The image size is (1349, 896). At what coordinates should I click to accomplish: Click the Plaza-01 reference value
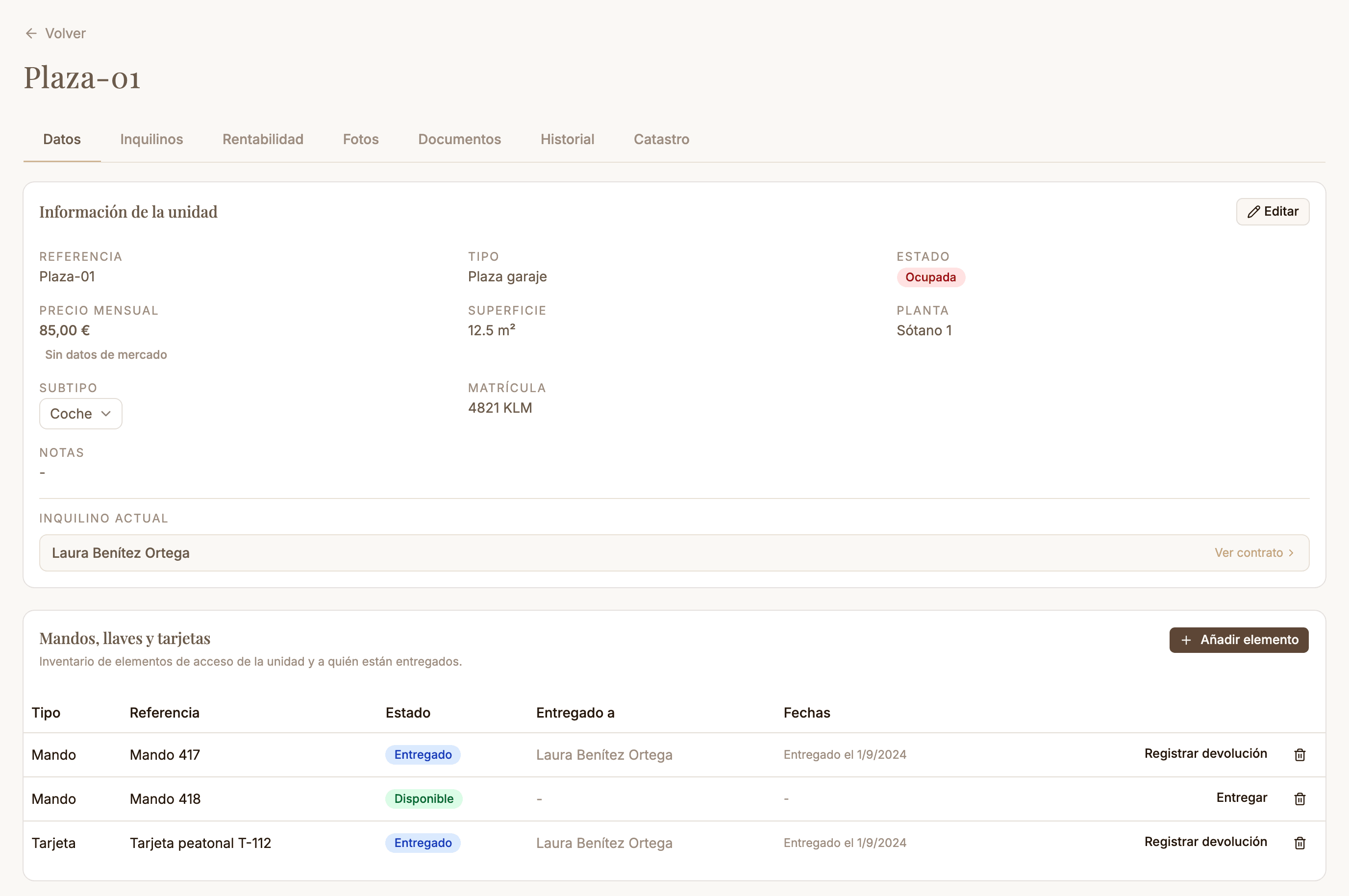click(67, 276)
